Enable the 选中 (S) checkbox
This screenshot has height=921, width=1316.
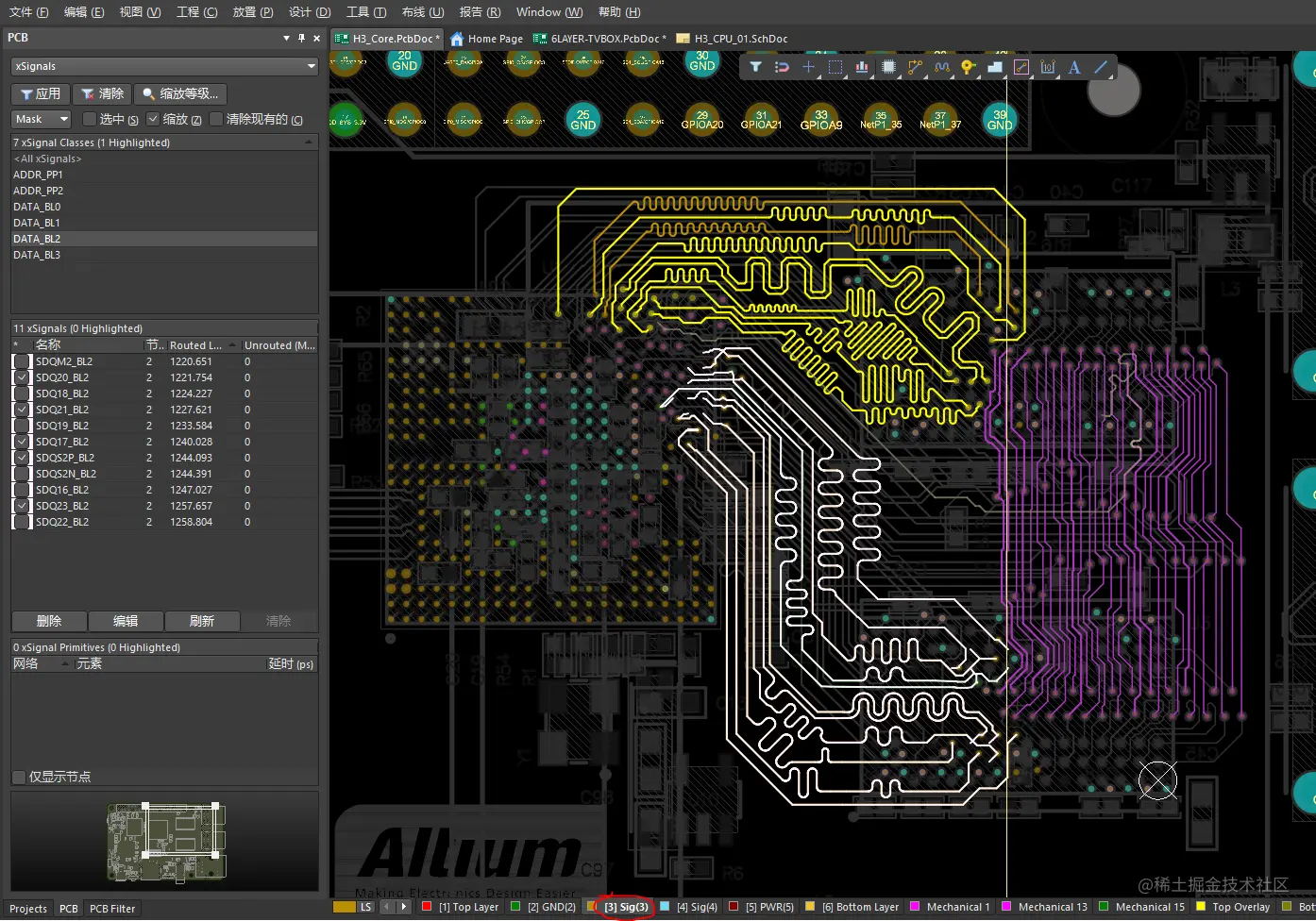[90, 119]
